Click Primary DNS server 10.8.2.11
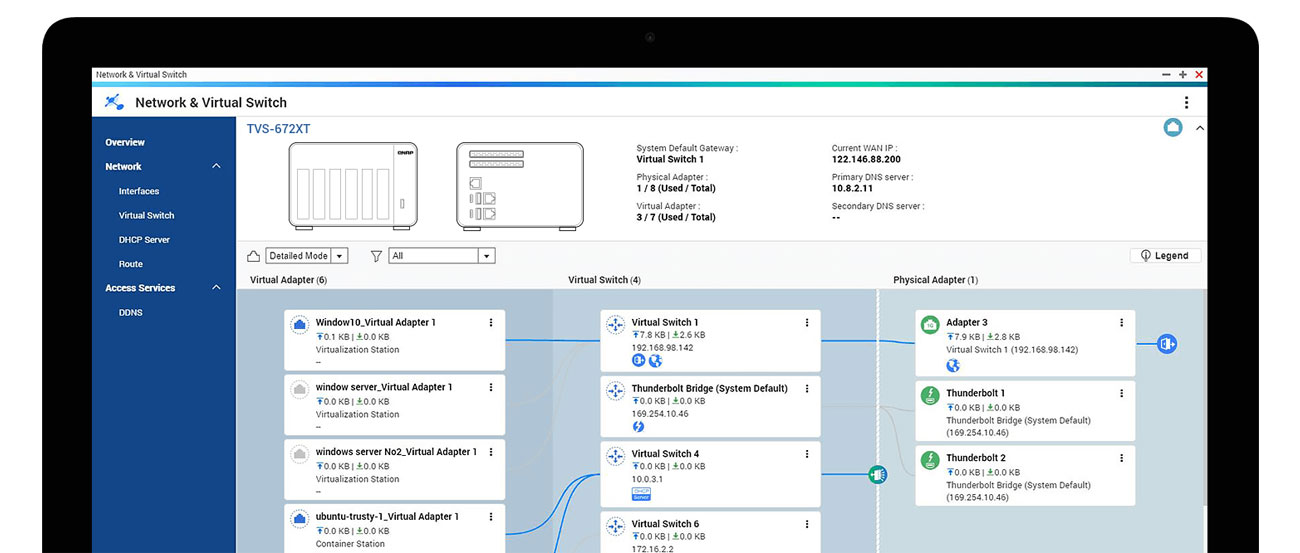This screenshot has width=1300, height=553. pyautogui.click(x=852, y=188)
